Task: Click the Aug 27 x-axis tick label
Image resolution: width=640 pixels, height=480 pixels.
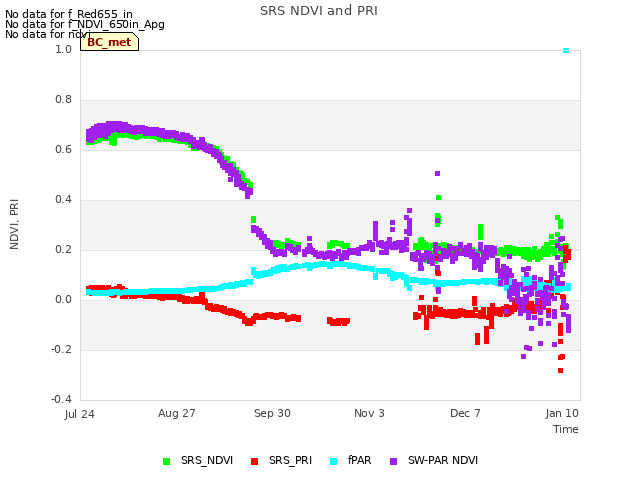Action: 177,413
